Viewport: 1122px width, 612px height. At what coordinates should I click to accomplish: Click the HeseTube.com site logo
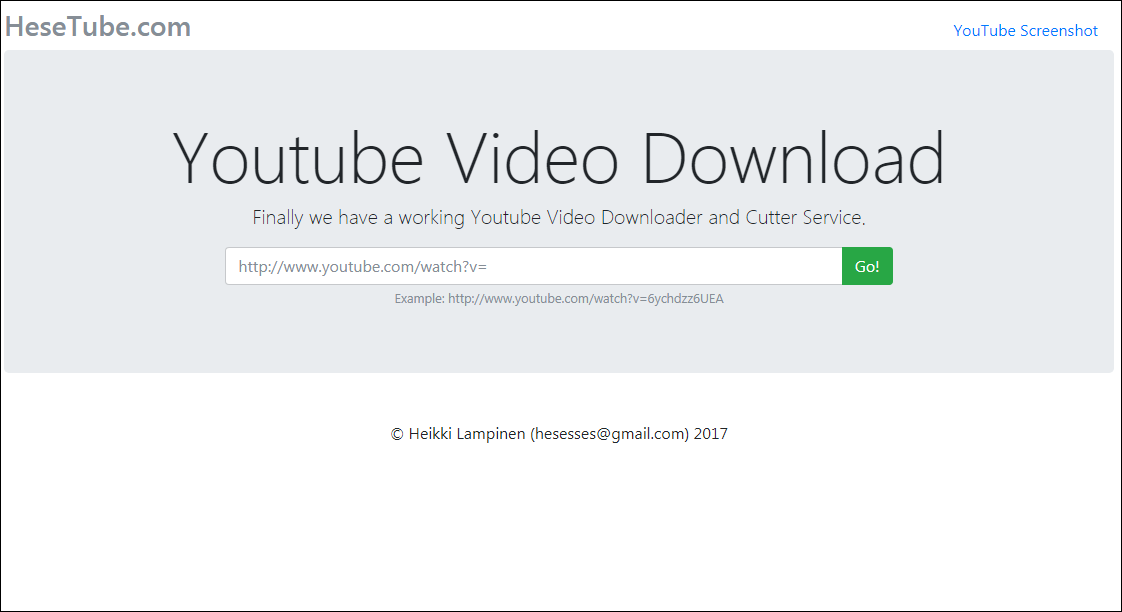coord(98,27)
